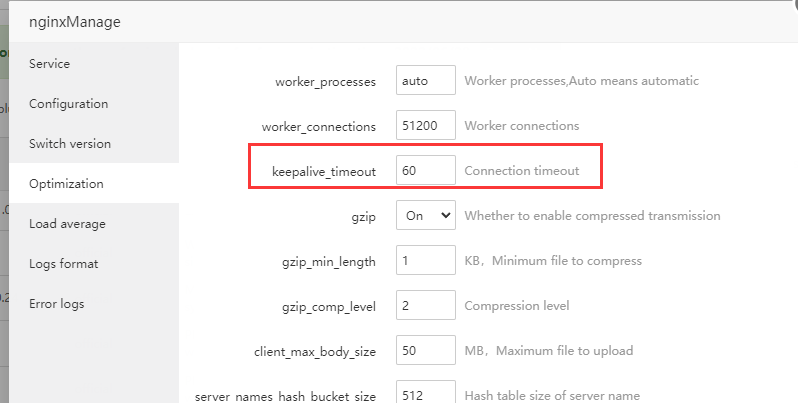
Task: Go to Configuration in the sidebar
Action: point(68,104)
